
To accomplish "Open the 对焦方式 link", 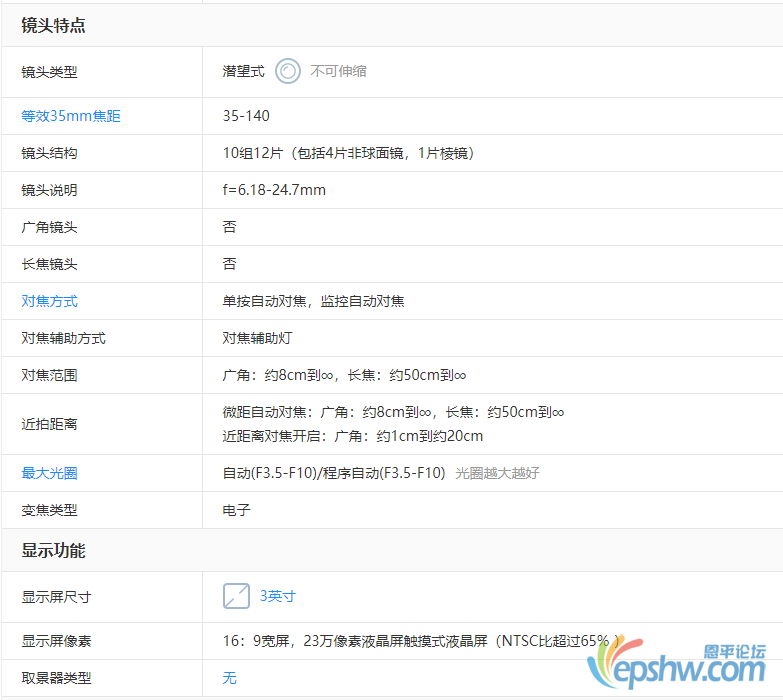I will point(49,301).
